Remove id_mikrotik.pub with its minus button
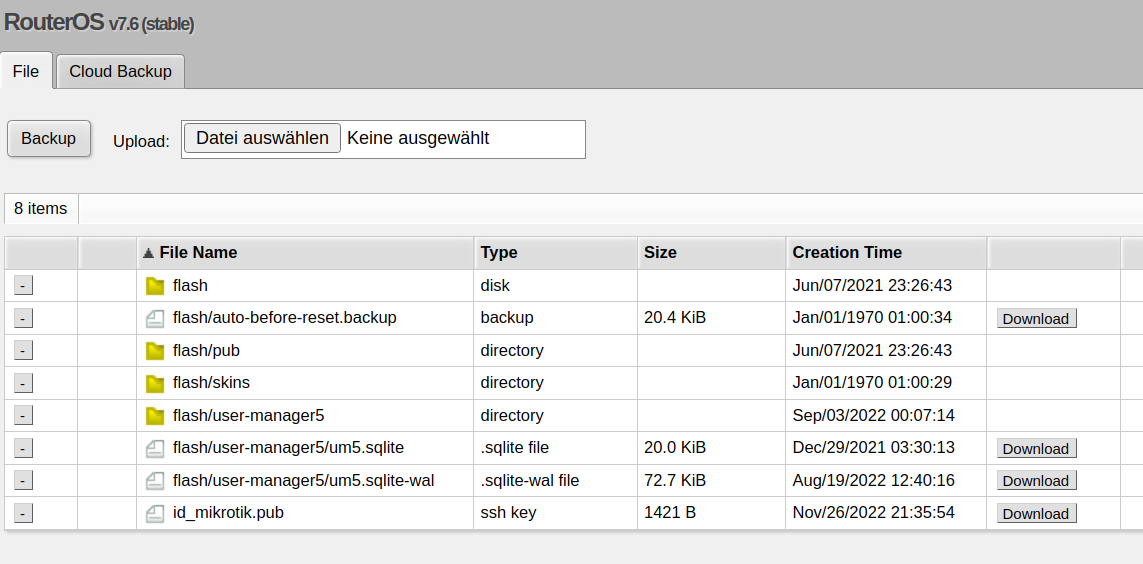Viewport: 1143px width, 564px height. [23, 513]
